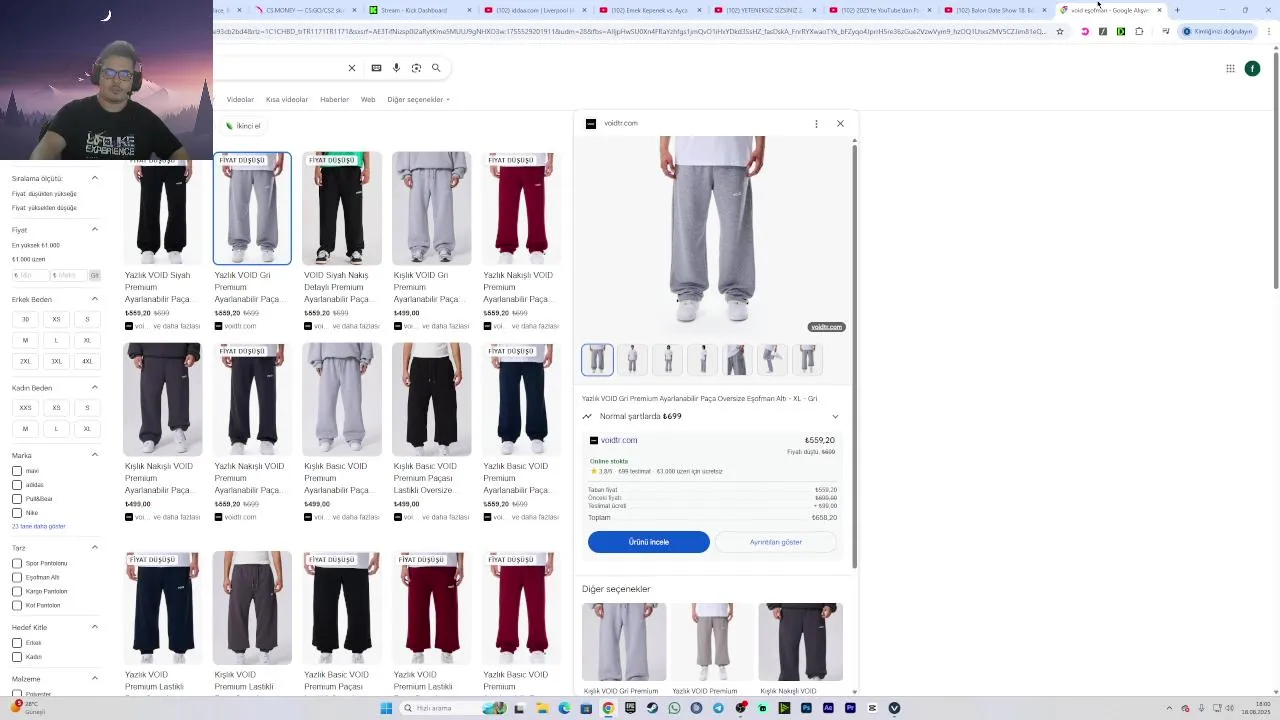Click the Ürünü incele button
1280x720 pixels.
point(649,542)
